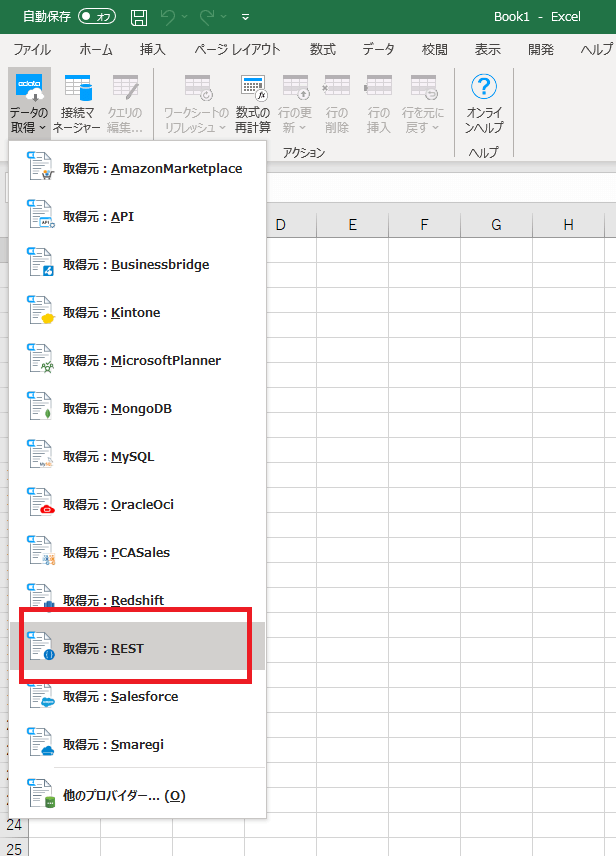Click the Save floppy disk icon
Screen dimensions: 616x856
click(x=139, y=17)
